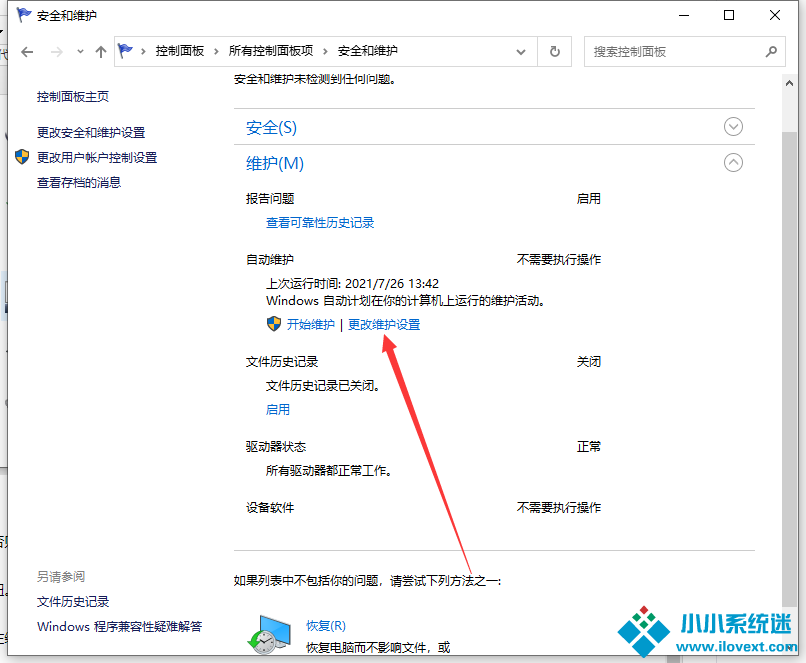The image size is (806, 663).
Task: Click the 正常 status of 驱动器状态
Action: pyautogui.click(x=589, y=447)
